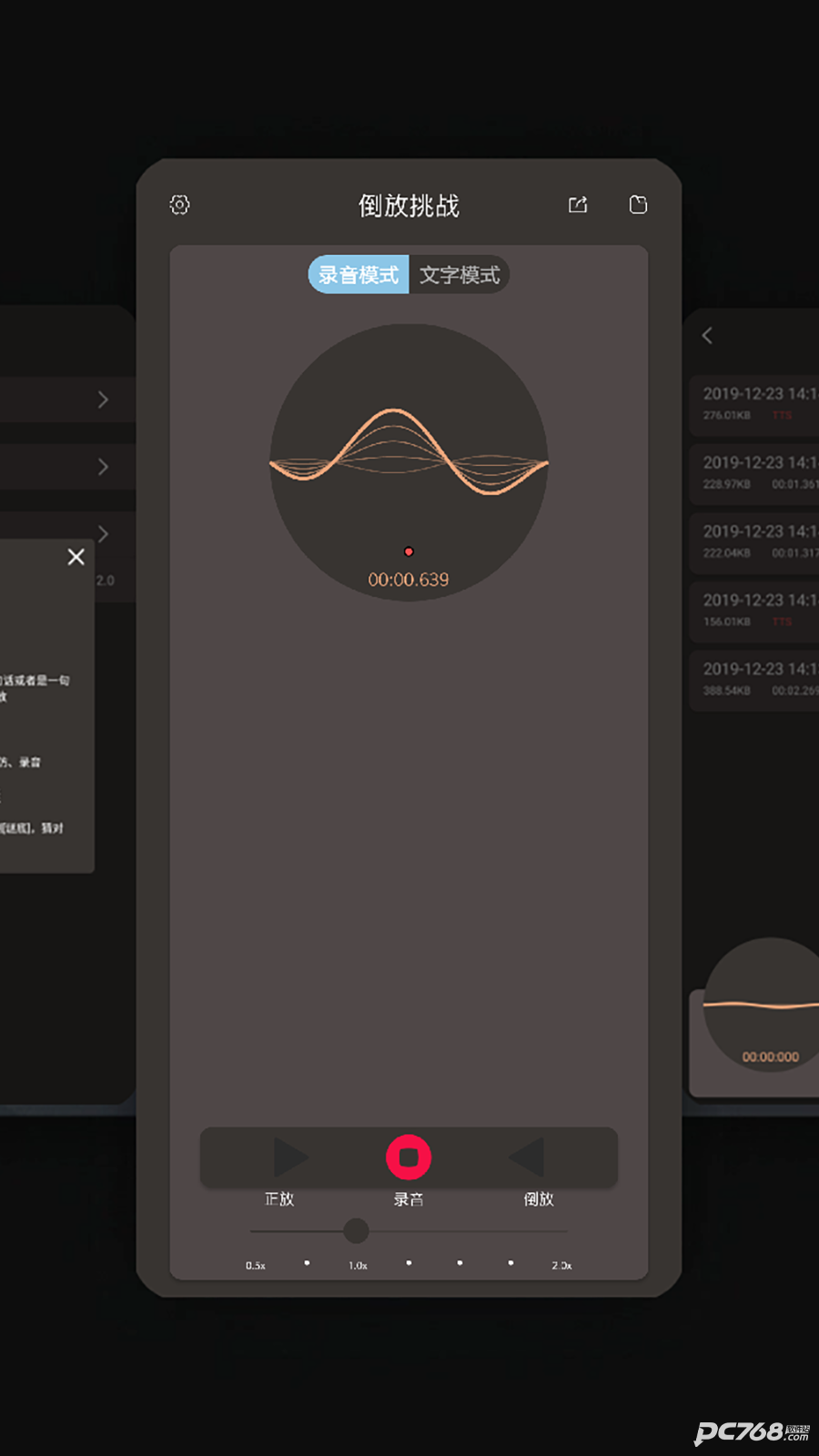Expand second settings row chevron
819x1456 pixels.
pos(103,467)
